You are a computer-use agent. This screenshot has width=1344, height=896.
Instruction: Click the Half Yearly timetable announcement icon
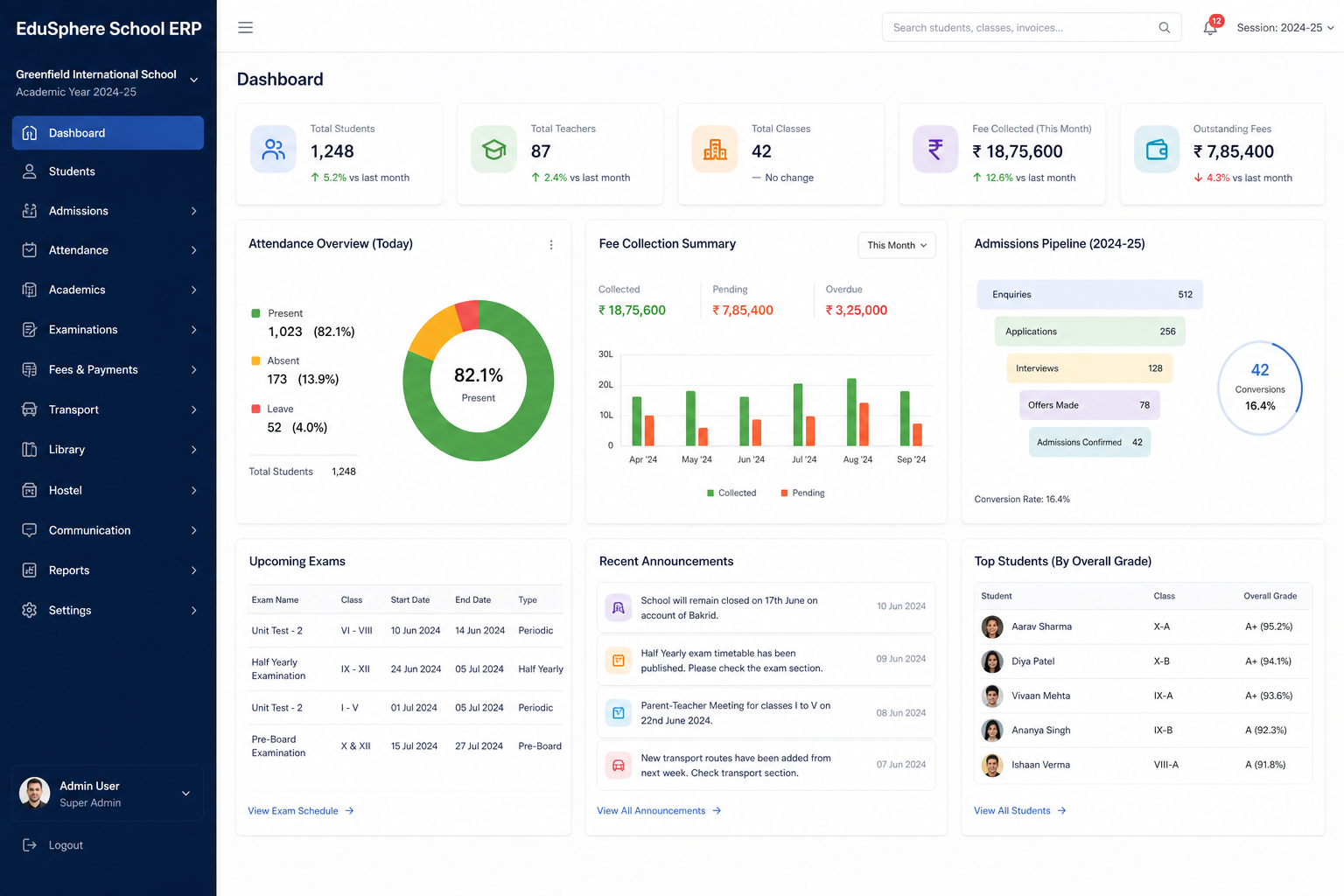[619, 661]
